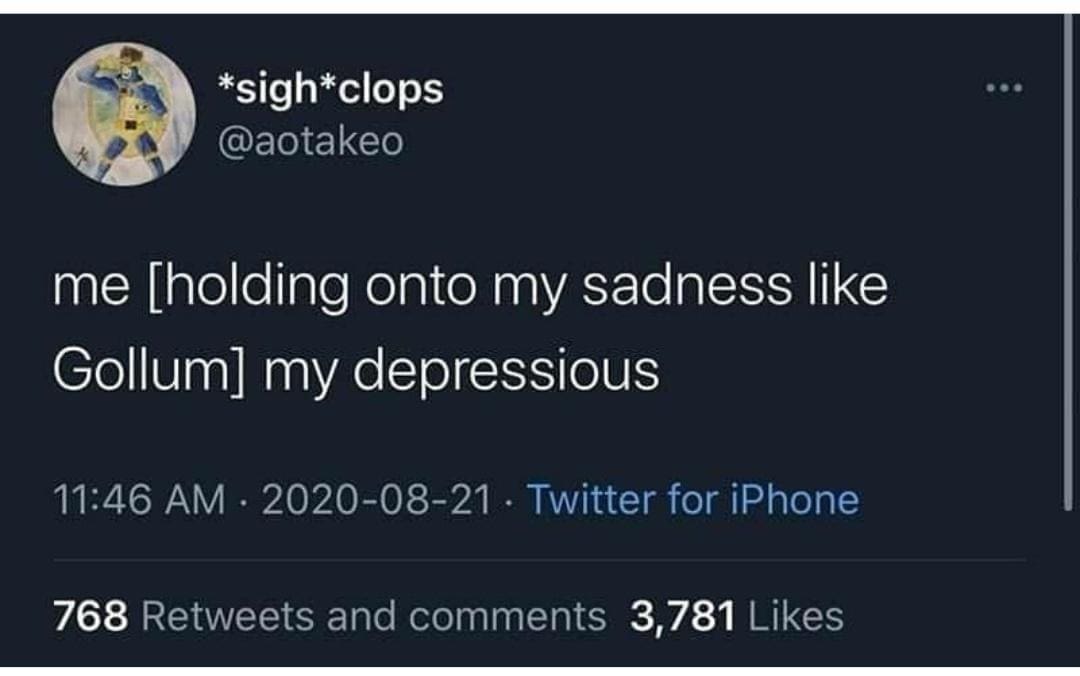The height and width of the screenshot is (676, 1080).
Task: Click the tweet text about Gollum
Action: [470, 328]
